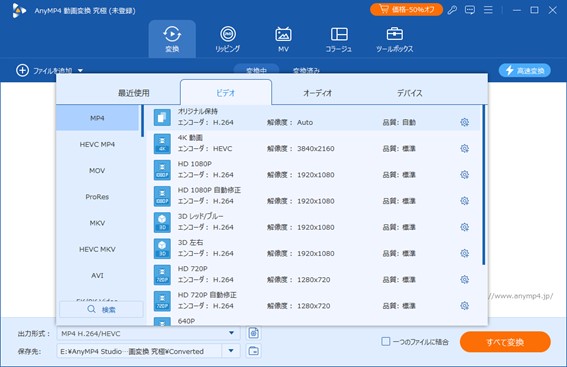Switch to the 最近使用 tab
This screenshot has width=567, height=367.
pos(134,93)
